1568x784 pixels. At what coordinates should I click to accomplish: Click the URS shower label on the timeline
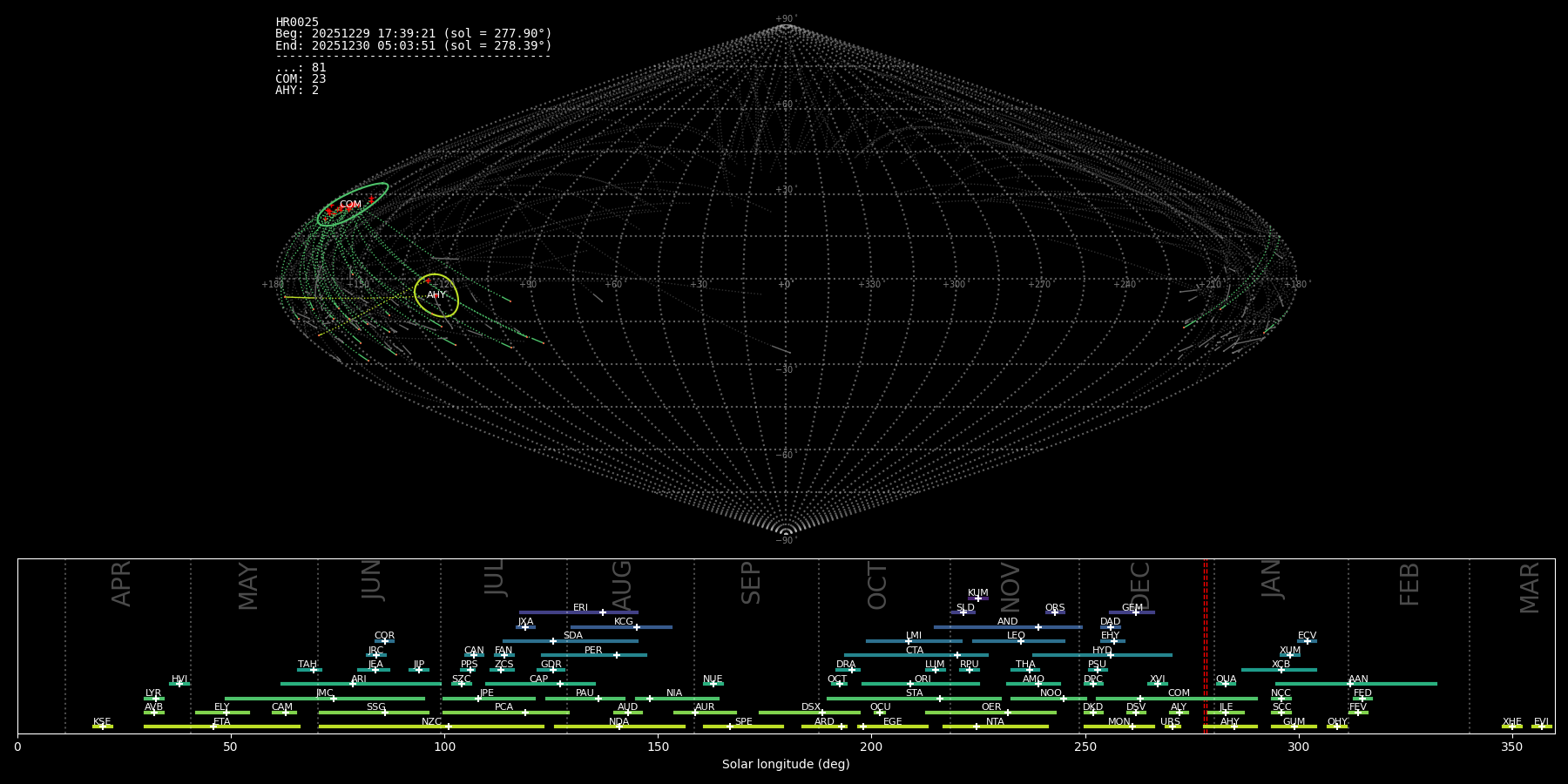[1170, 722]
